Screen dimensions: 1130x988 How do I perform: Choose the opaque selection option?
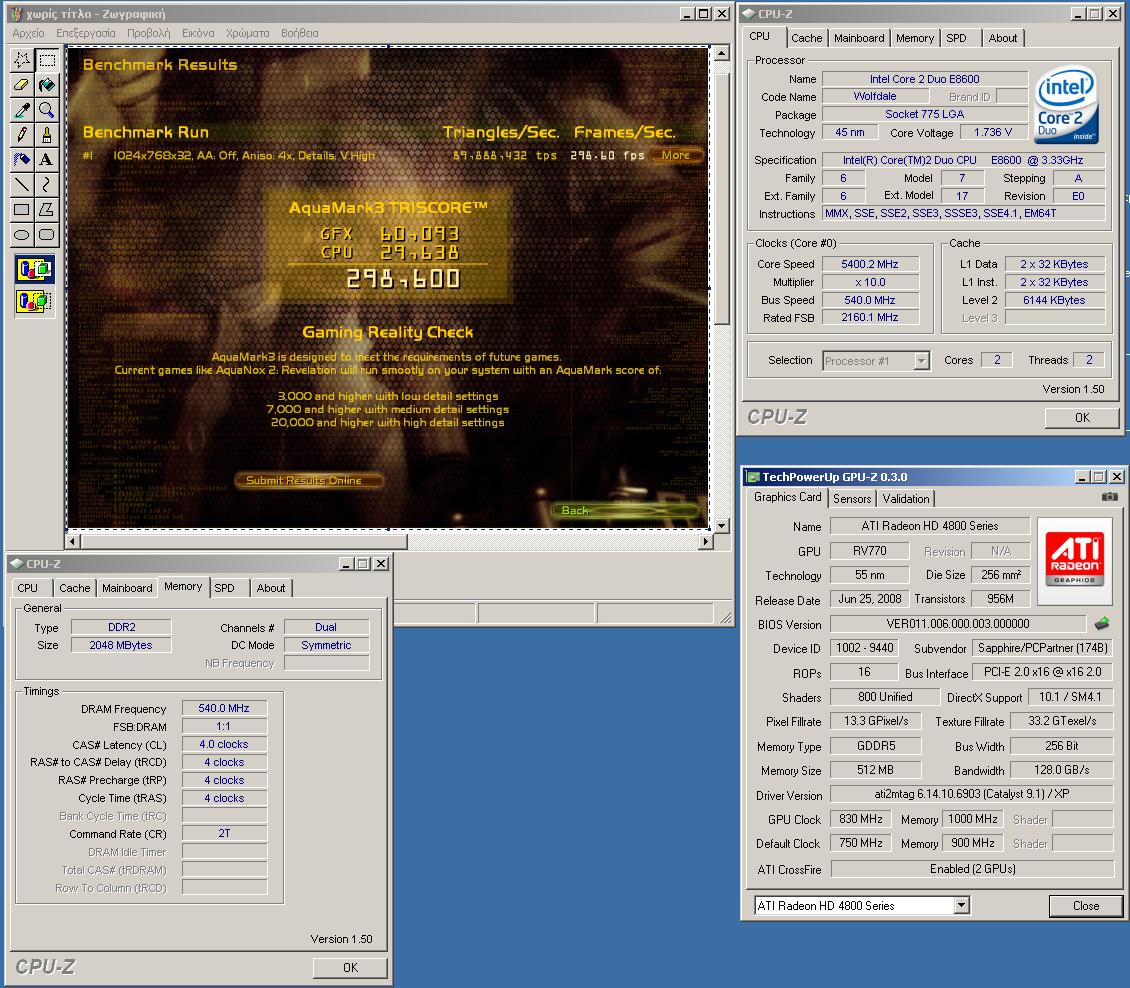[34, 270]
